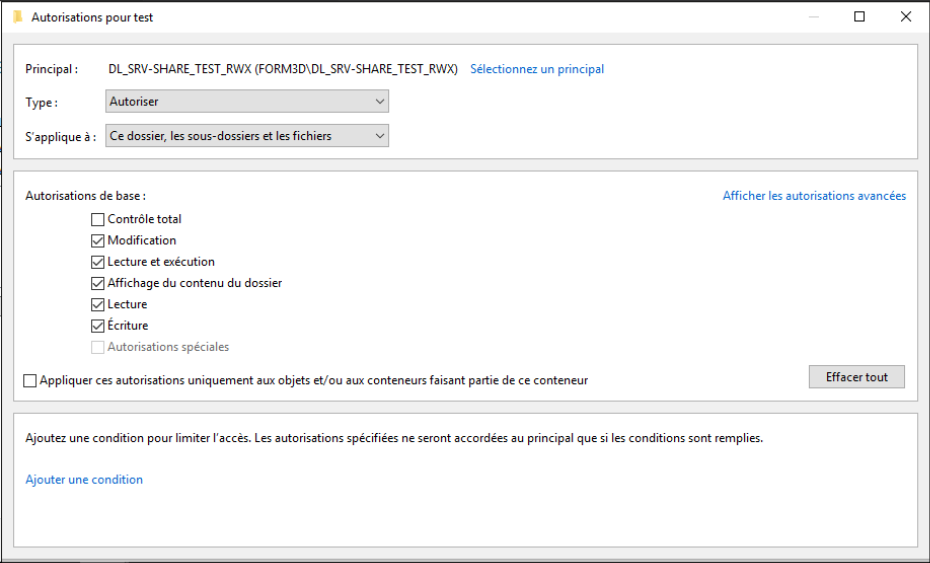The width and height of the screenshot is (930, 563).
Task: Check Appliquer ces autorisations uniquement aux objets
Action: [x=30, y=381]
